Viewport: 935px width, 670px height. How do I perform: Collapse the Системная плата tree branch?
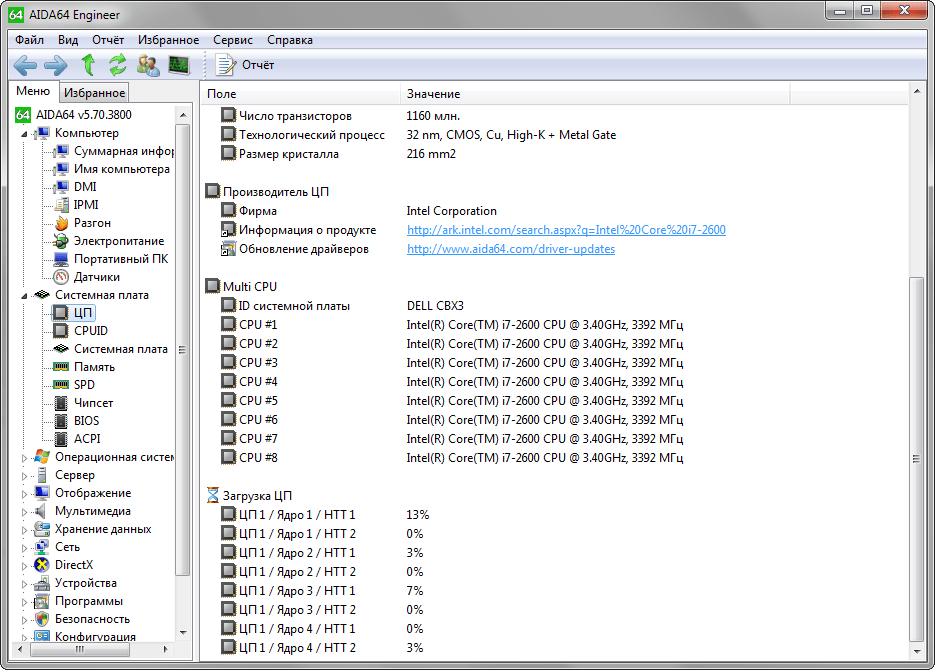click(x=25, y=296)
